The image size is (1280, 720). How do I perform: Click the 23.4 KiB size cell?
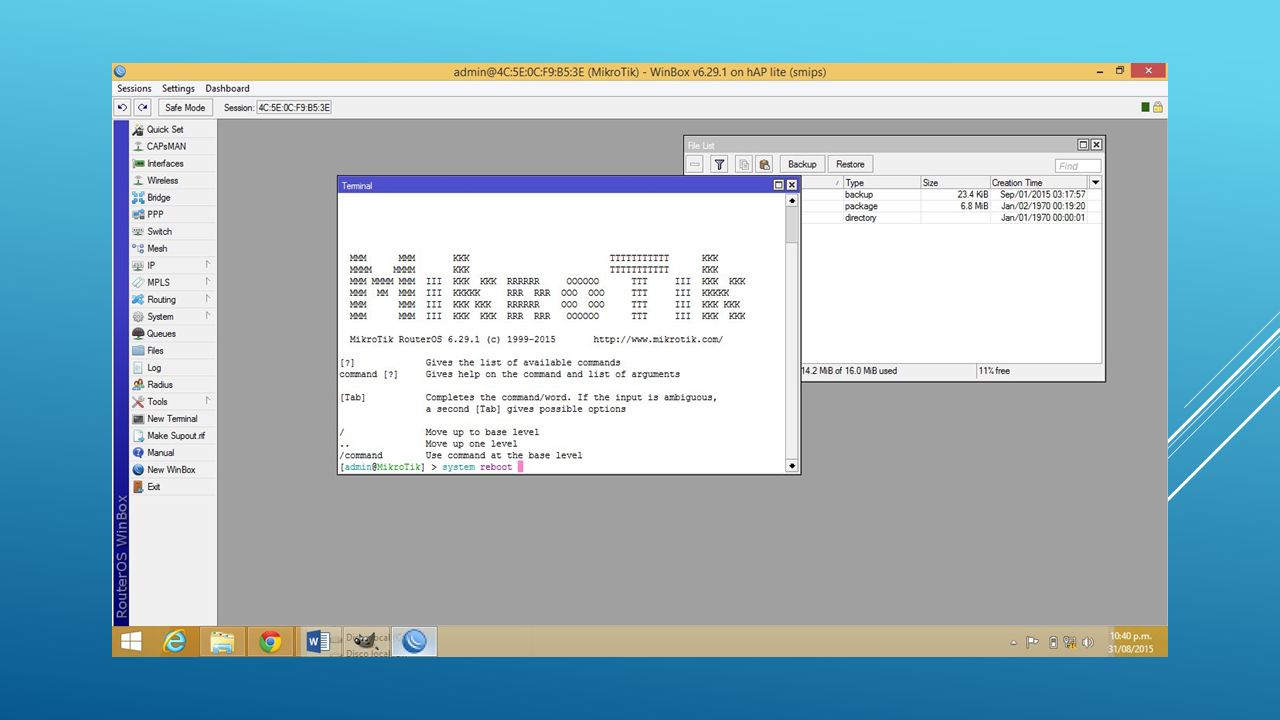coord(972,194)
